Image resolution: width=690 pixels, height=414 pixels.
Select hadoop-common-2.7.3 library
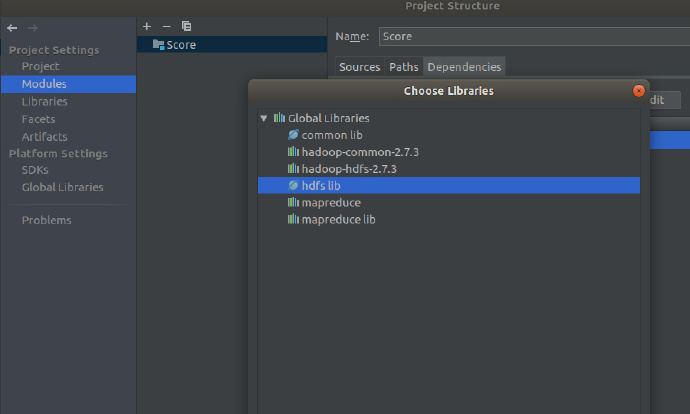pos(359,152)
